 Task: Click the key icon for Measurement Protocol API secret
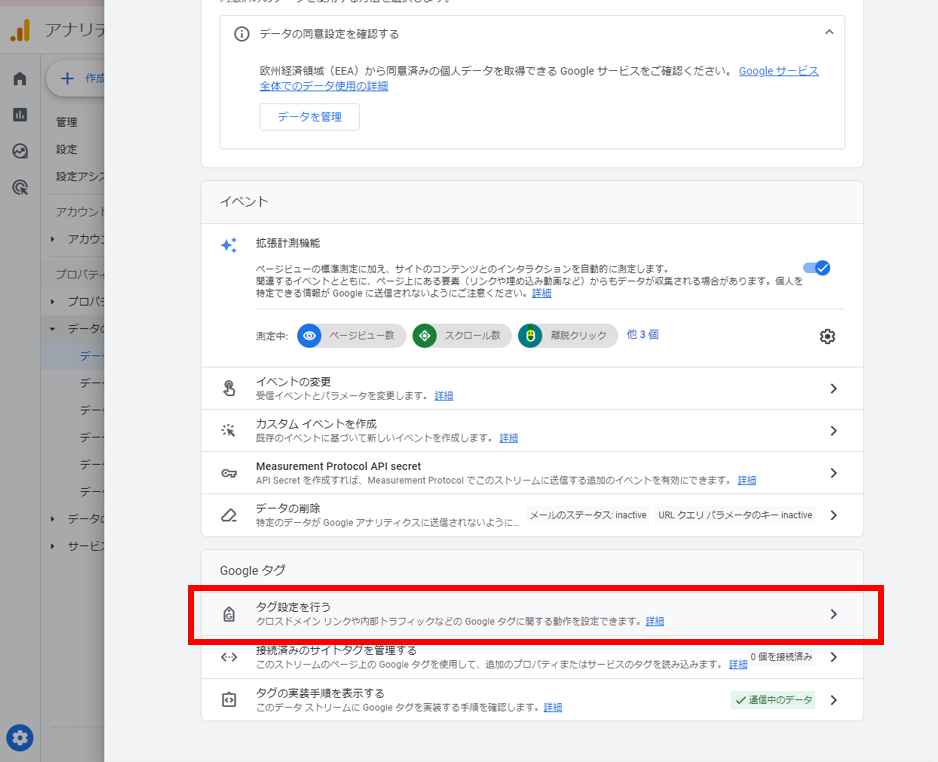click(x=229, y=473)
